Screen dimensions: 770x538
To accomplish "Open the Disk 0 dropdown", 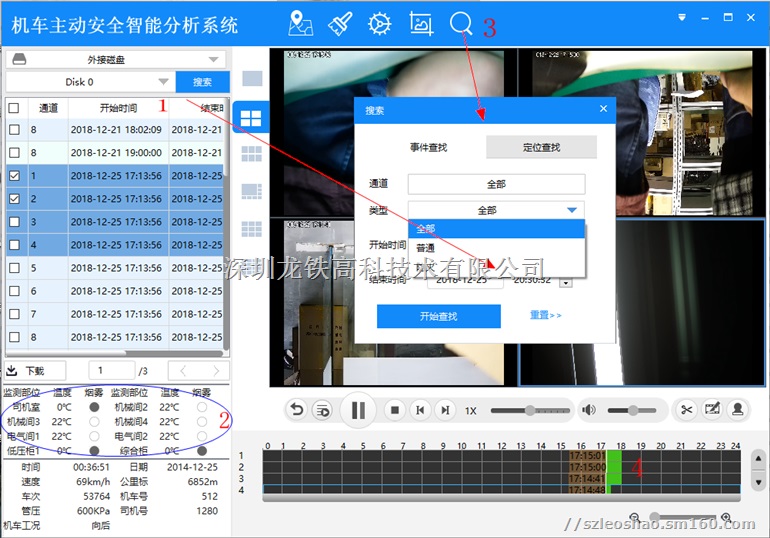I will pyautogui.click(x=90, y=81).
